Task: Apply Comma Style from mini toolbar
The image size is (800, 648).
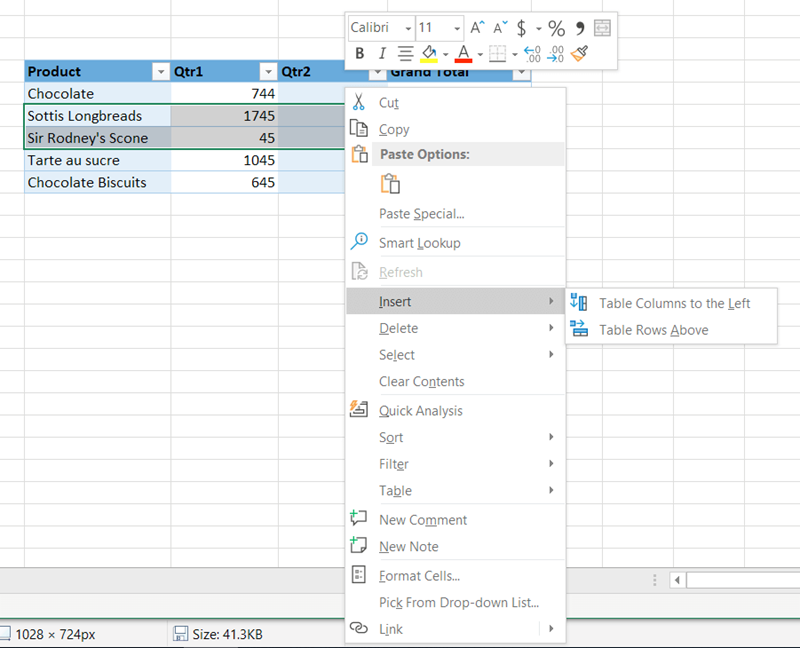Action: [579, 28]
